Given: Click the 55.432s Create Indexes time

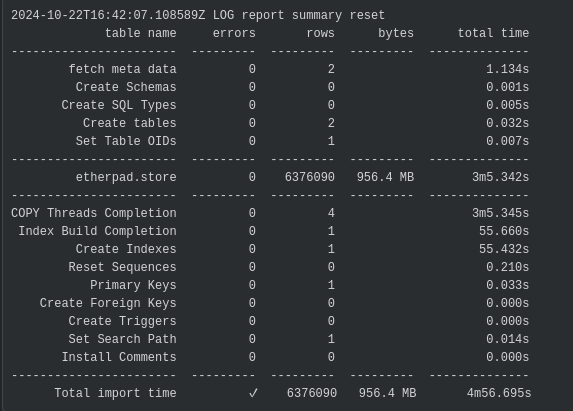Looking at the screenshot, I should click(504, 249).
